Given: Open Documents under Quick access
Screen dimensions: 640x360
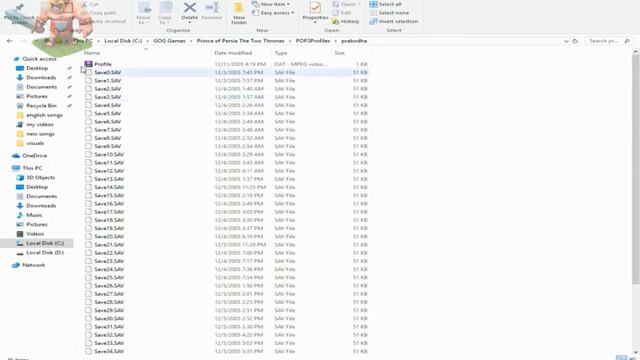Looking at the screenshot, I should coord(41,87).
